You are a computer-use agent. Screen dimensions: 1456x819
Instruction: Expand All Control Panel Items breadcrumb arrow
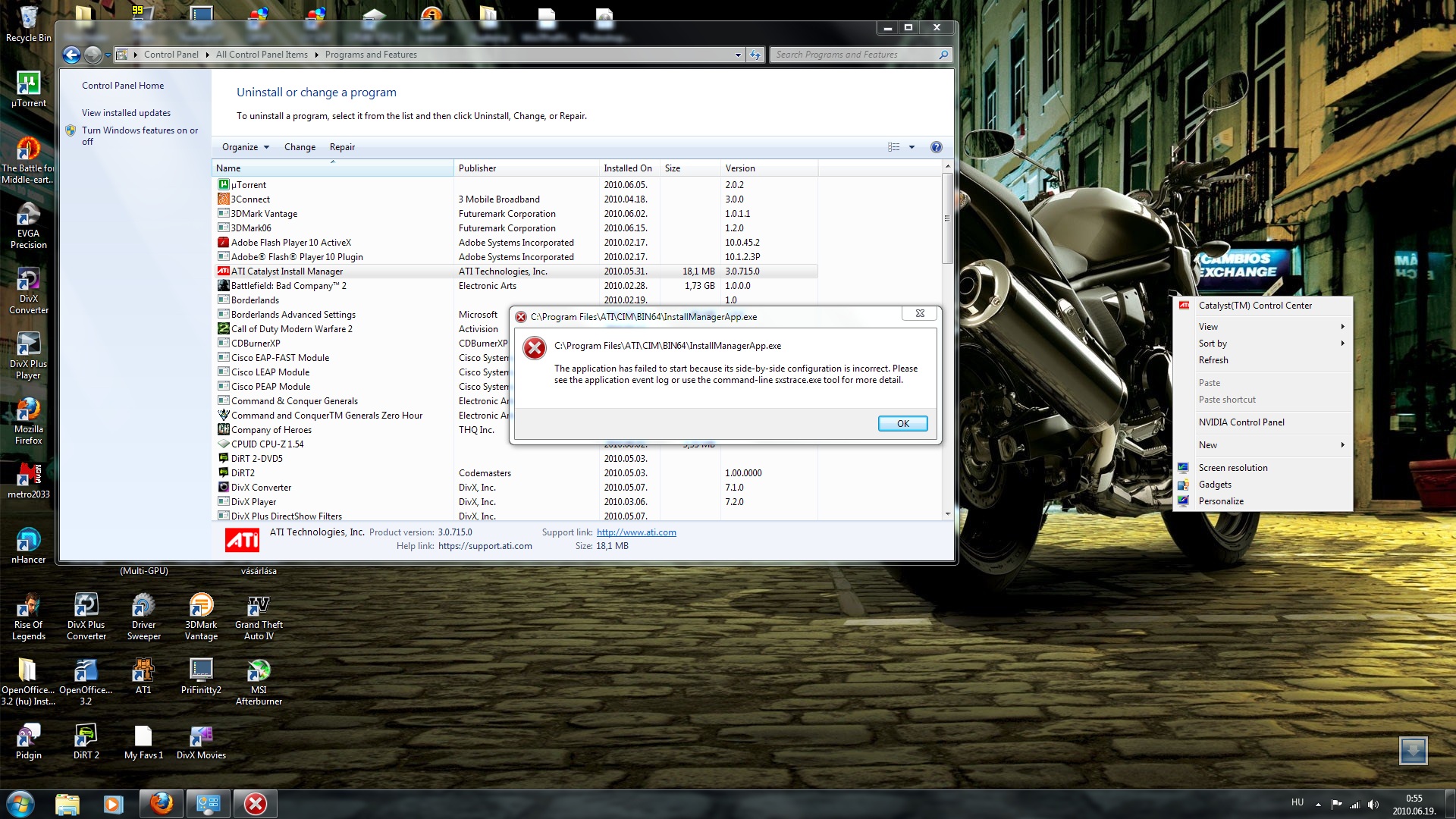(316, 55)
